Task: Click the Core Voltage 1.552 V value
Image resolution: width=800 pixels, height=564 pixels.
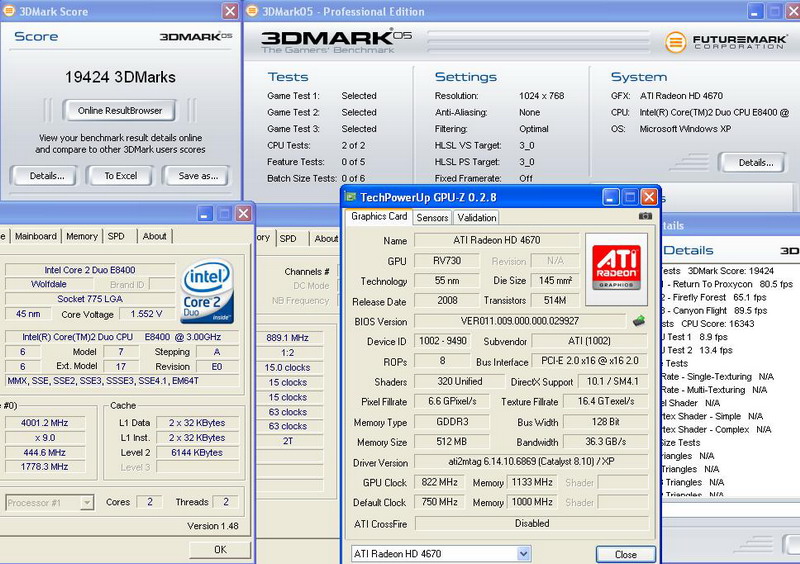Action: [146, 314]
